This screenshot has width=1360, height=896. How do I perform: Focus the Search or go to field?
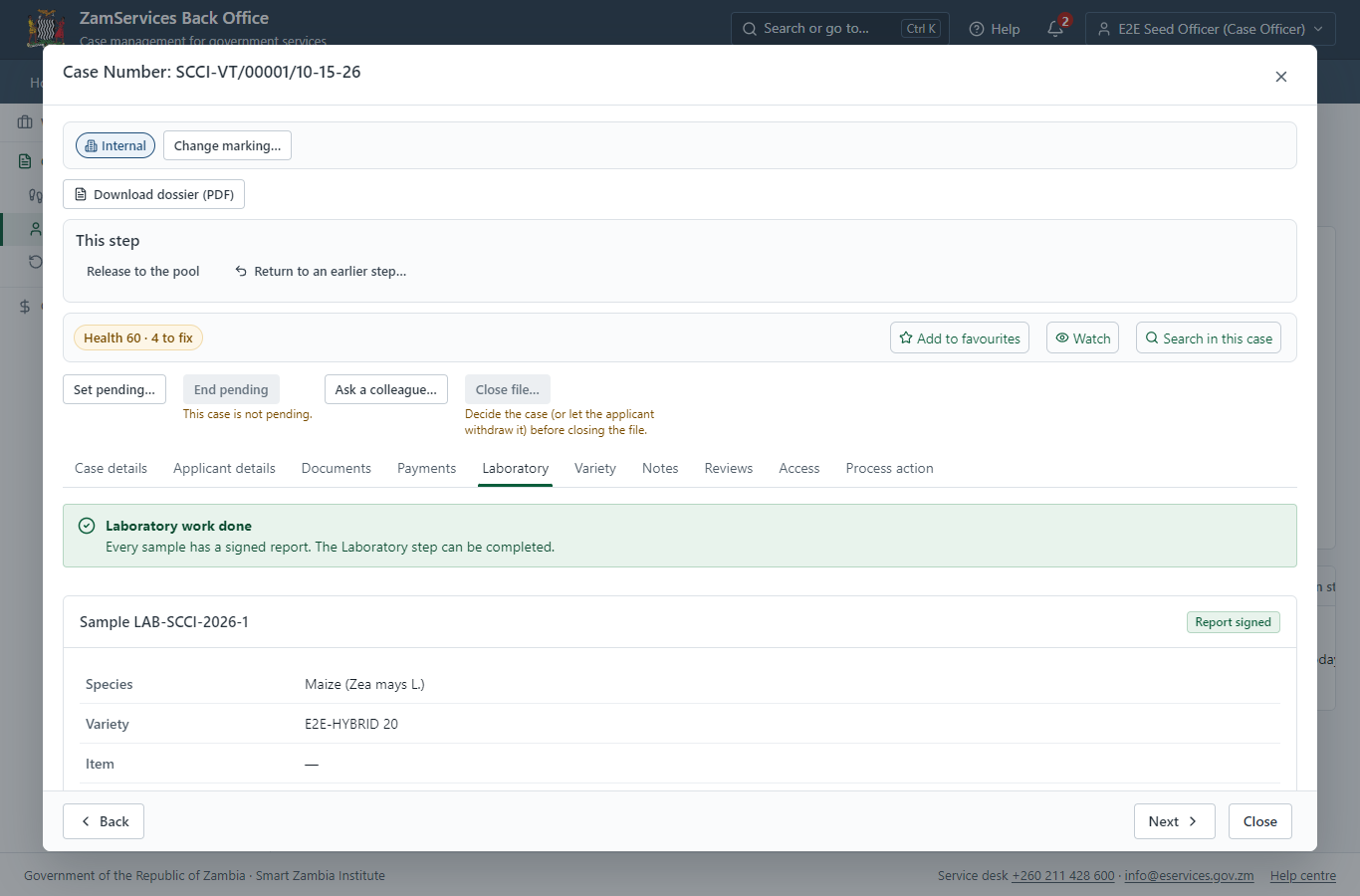pos(840,29)
